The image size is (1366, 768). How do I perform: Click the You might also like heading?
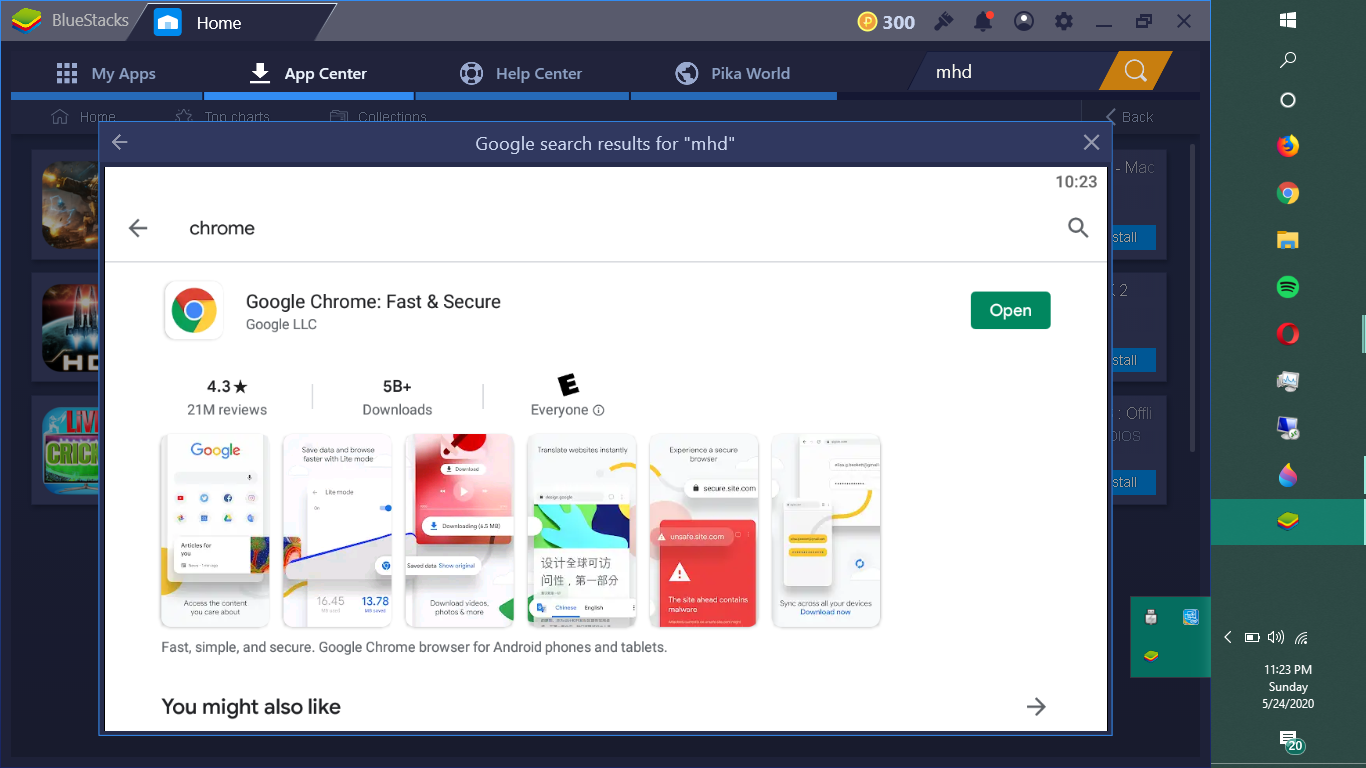point(251,707)
